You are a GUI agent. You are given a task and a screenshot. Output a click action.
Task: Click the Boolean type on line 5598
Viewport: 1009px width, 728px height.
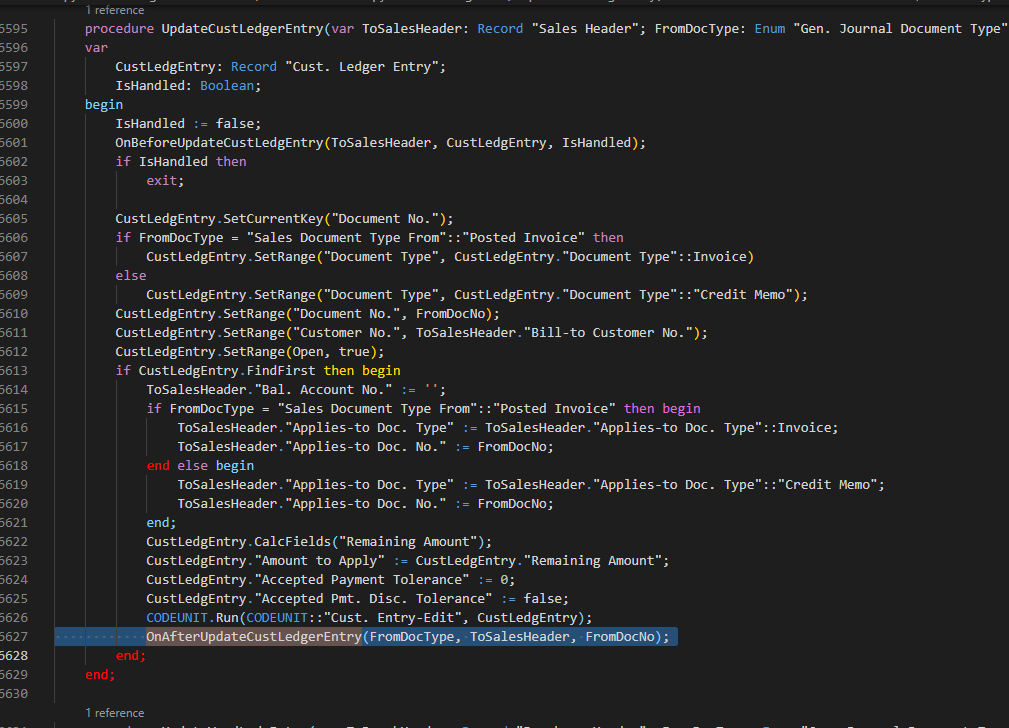coord(227,85)
